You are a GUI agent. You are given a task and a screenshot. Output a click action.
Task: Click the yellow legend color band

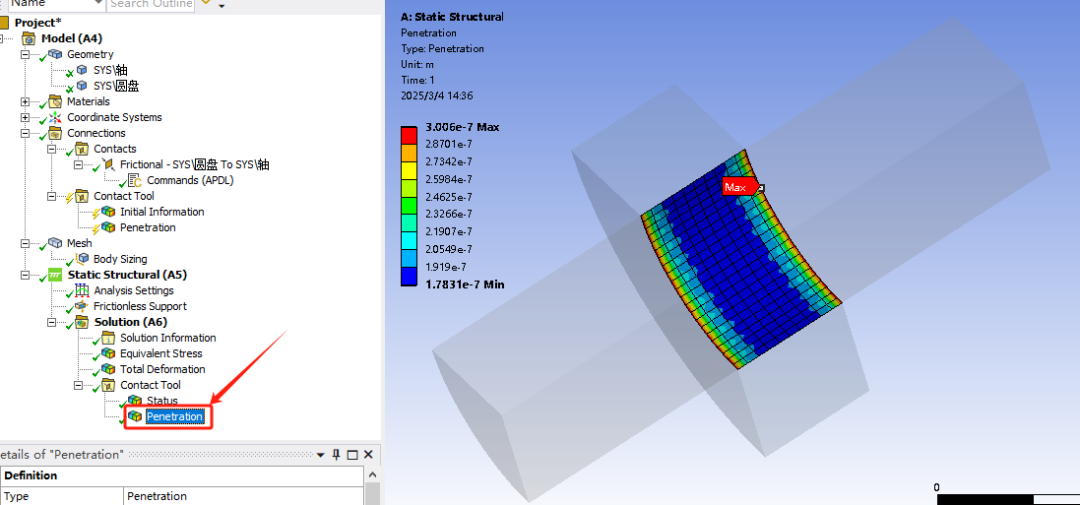click(409, 170)
